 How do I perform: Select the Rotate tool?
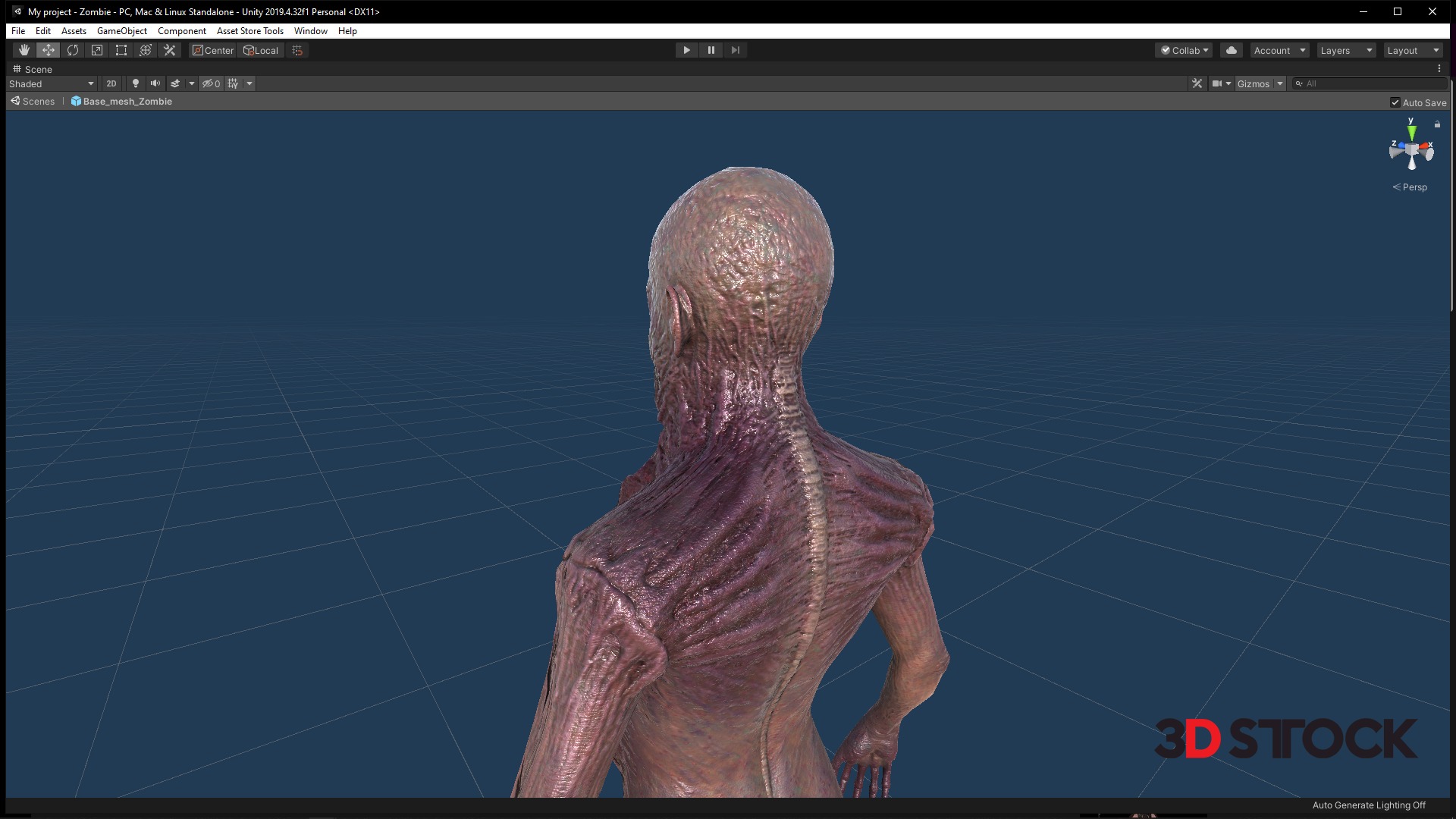click(x=73, y=50)
